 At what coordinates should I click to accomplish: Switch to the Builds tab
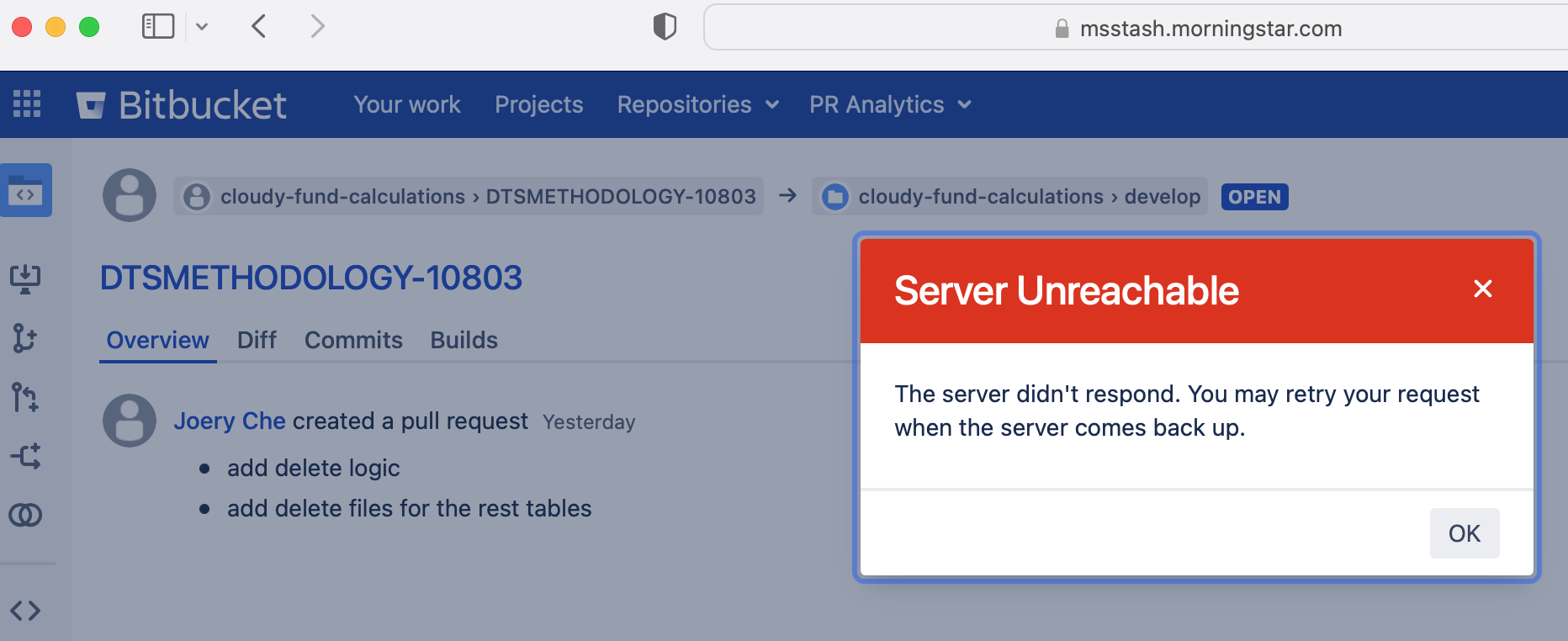click(x=464, y=340)
